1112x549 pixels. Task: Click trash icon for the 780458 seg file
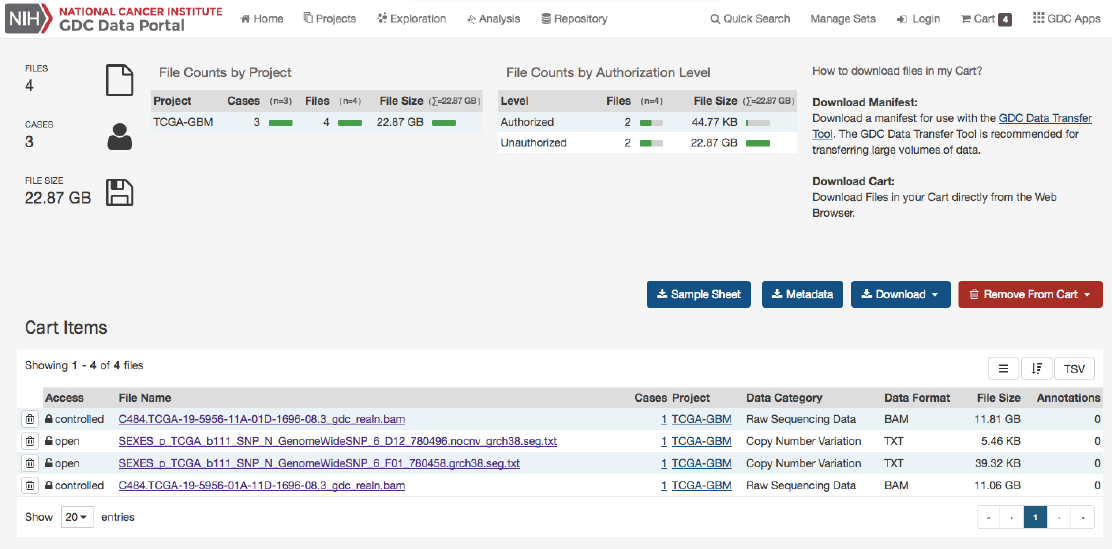pos(30,463)
